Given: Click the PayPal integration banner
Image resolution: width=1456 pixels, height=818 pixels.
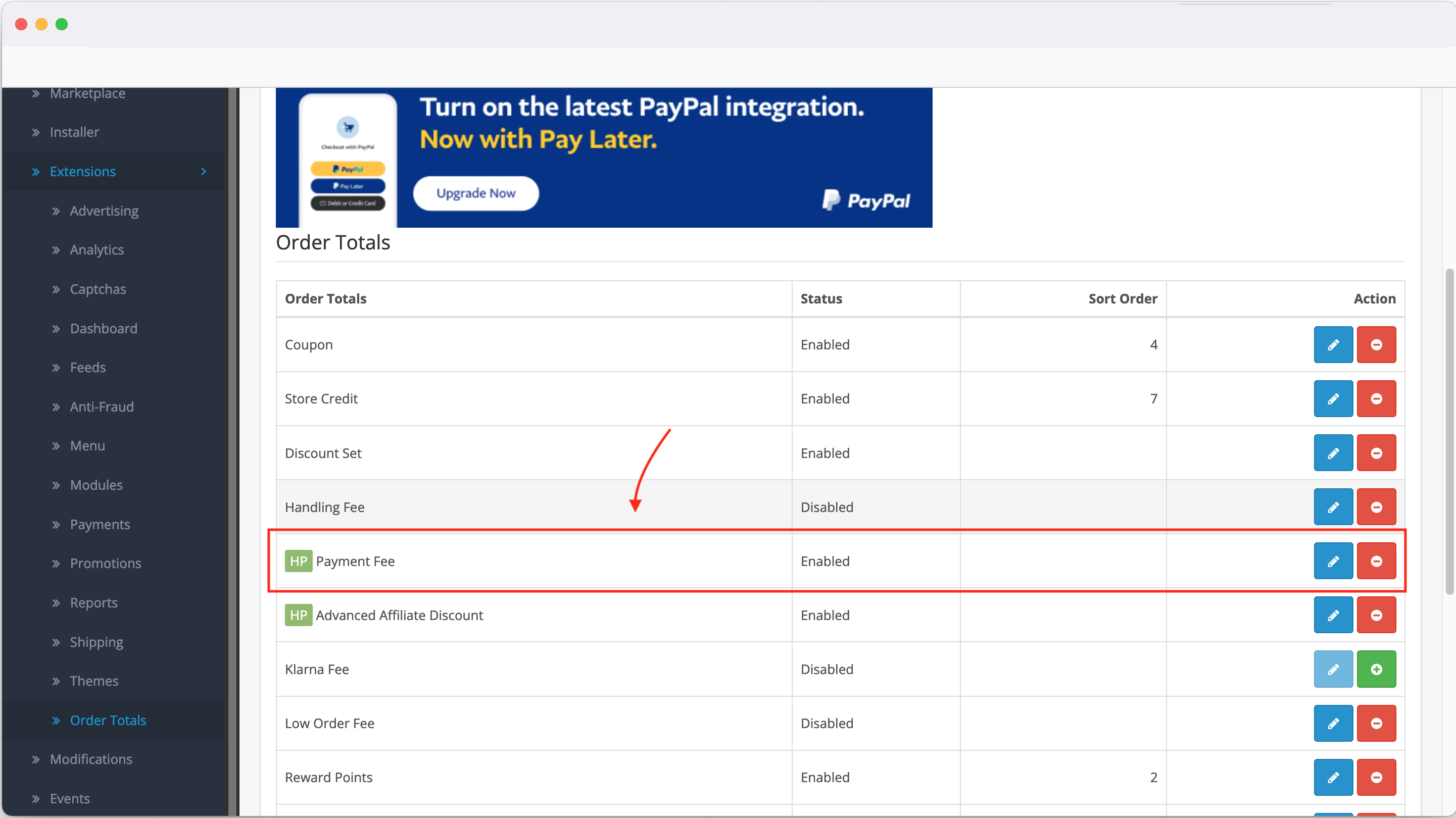Looking at the screenshot, I should pyautogui.click(x=604, y=157).
